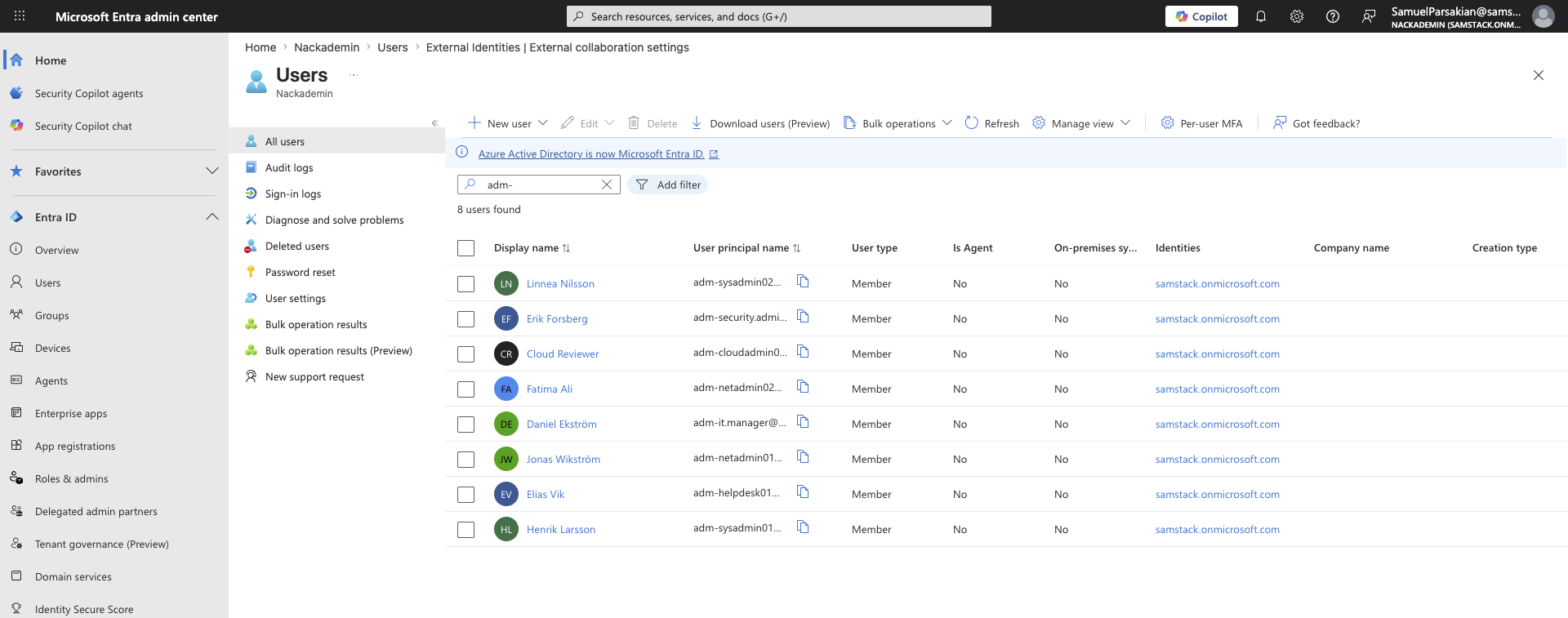Check the box for Linnea Nilsson
The height and width of the screenshot is (618, 1568).
466,284
